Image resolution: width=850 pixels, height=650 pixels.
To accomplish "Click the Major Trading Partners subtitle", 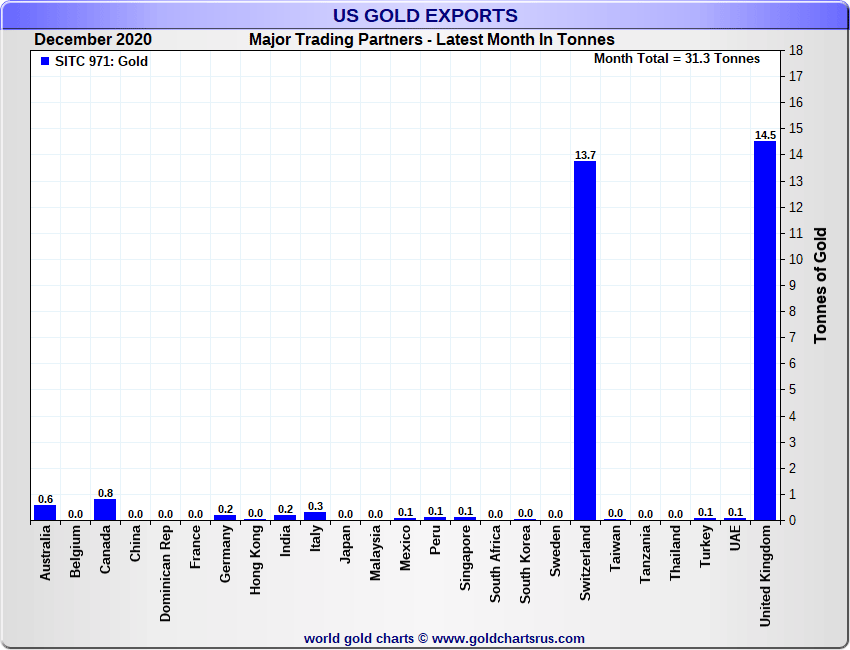I will (x=432, y=40).
